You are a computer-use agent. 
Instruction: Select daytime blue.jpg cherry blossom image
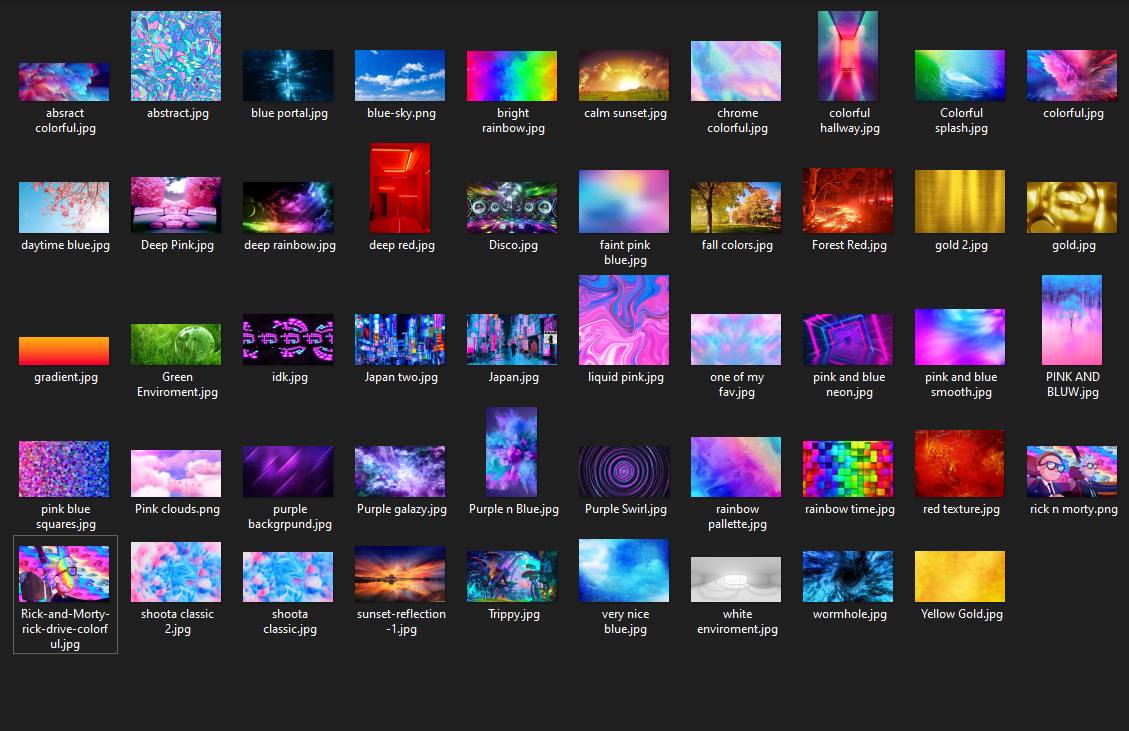64,207
